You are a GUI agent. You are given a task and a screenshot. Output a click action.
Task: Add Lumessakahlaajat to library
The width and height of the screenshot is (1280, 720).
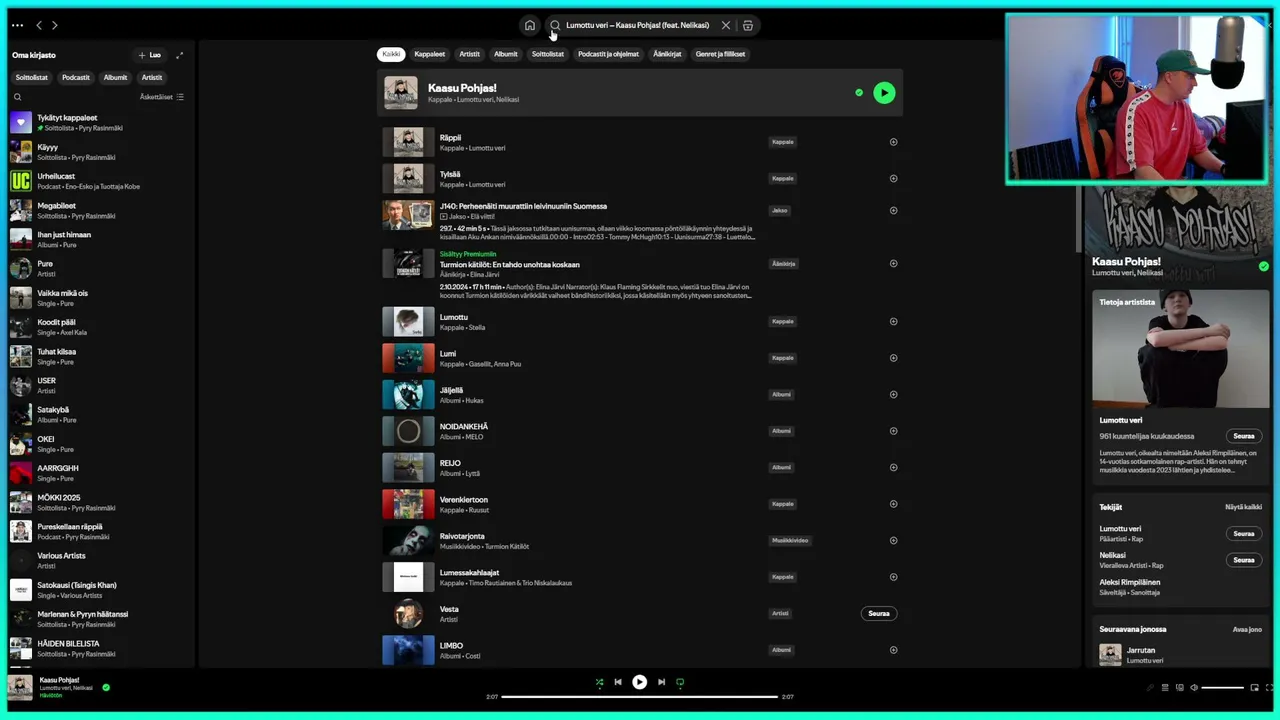893,577
